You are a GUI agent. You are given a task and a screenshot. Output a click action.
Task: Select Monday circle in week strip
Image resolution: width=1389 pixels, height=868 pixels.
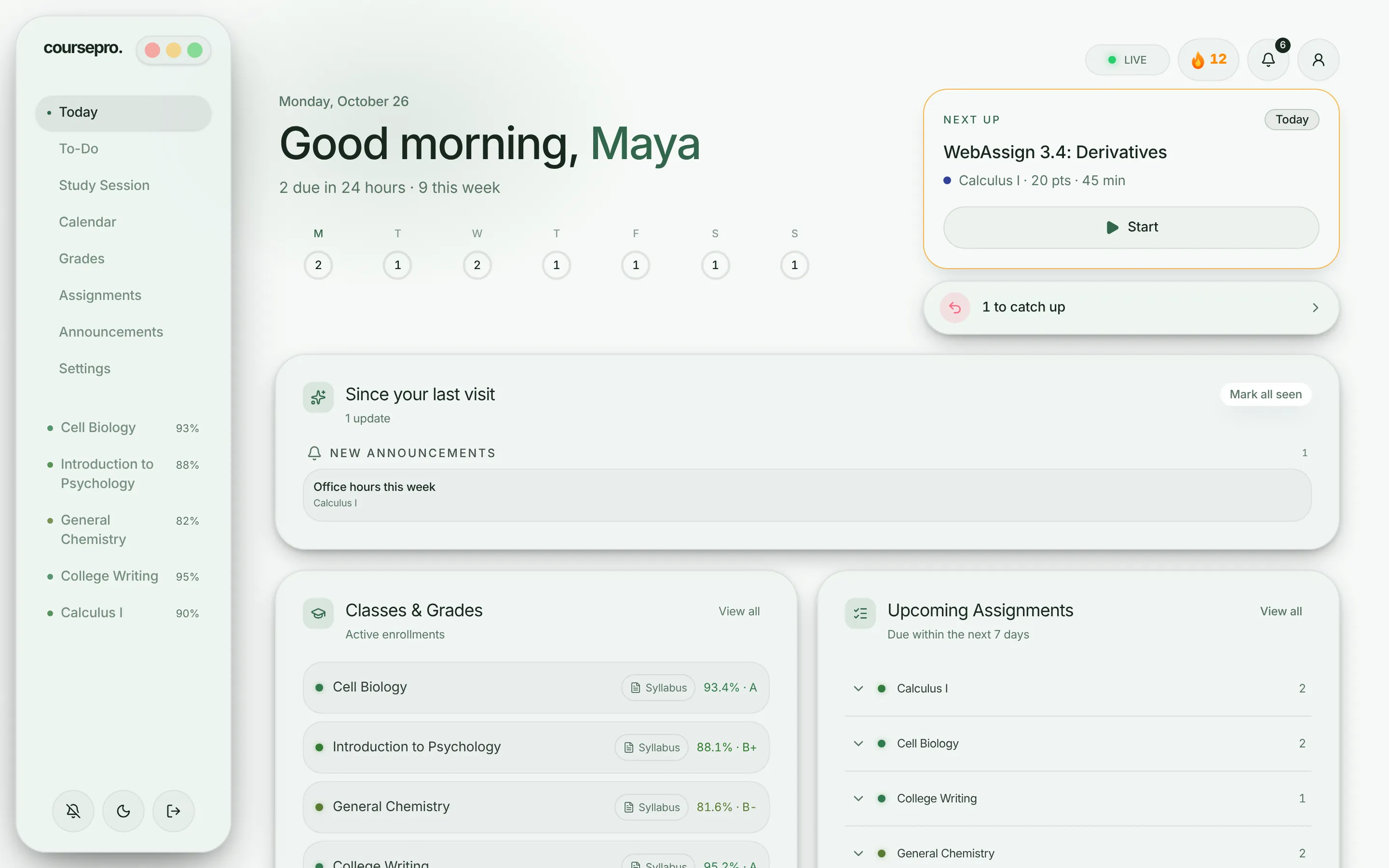tap(318, 265)
